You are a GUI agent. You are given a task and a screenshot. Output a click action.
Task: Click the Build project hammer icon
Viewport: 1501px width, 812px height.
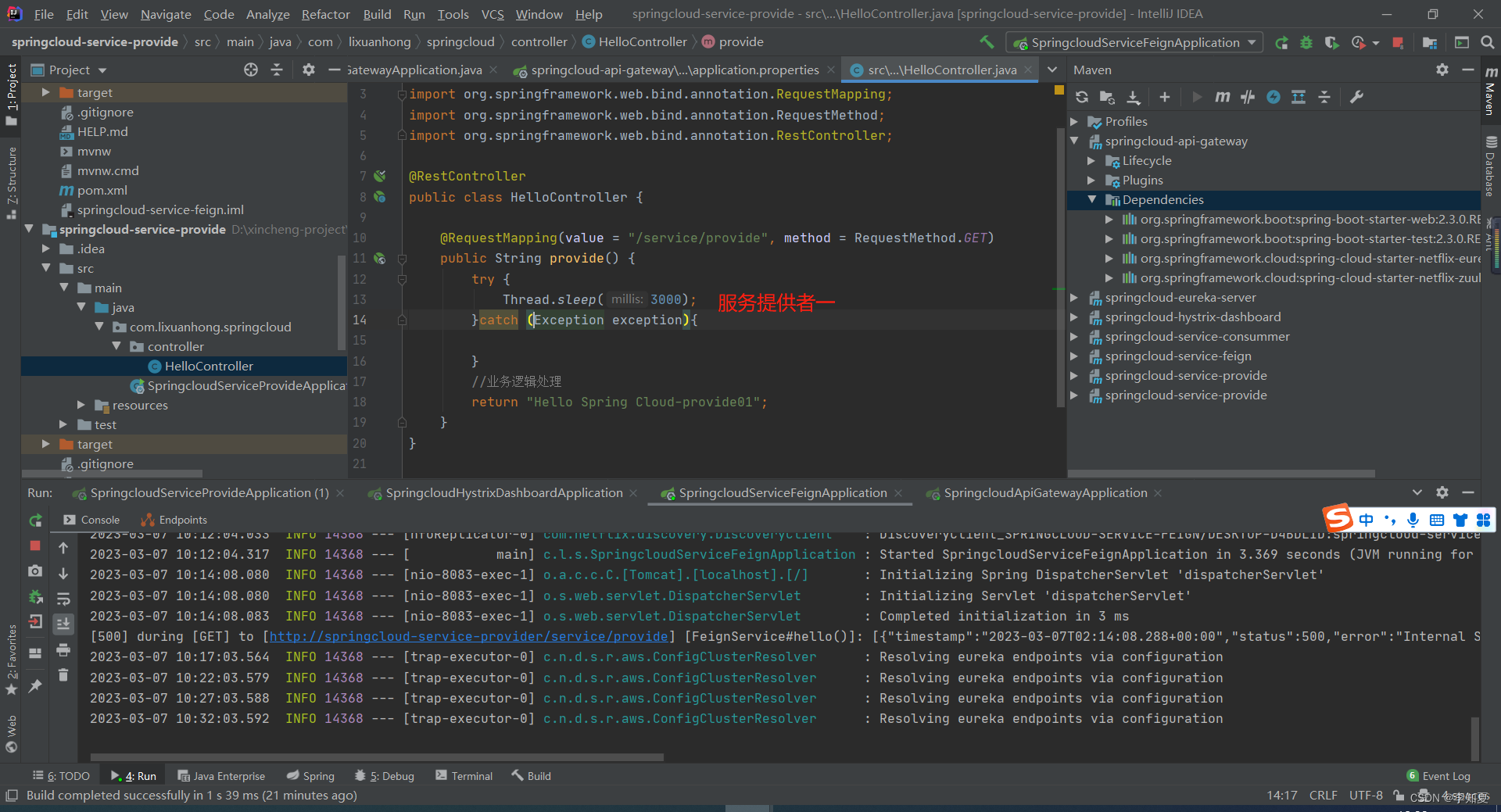pyautogui.click(x=987, y=42)
